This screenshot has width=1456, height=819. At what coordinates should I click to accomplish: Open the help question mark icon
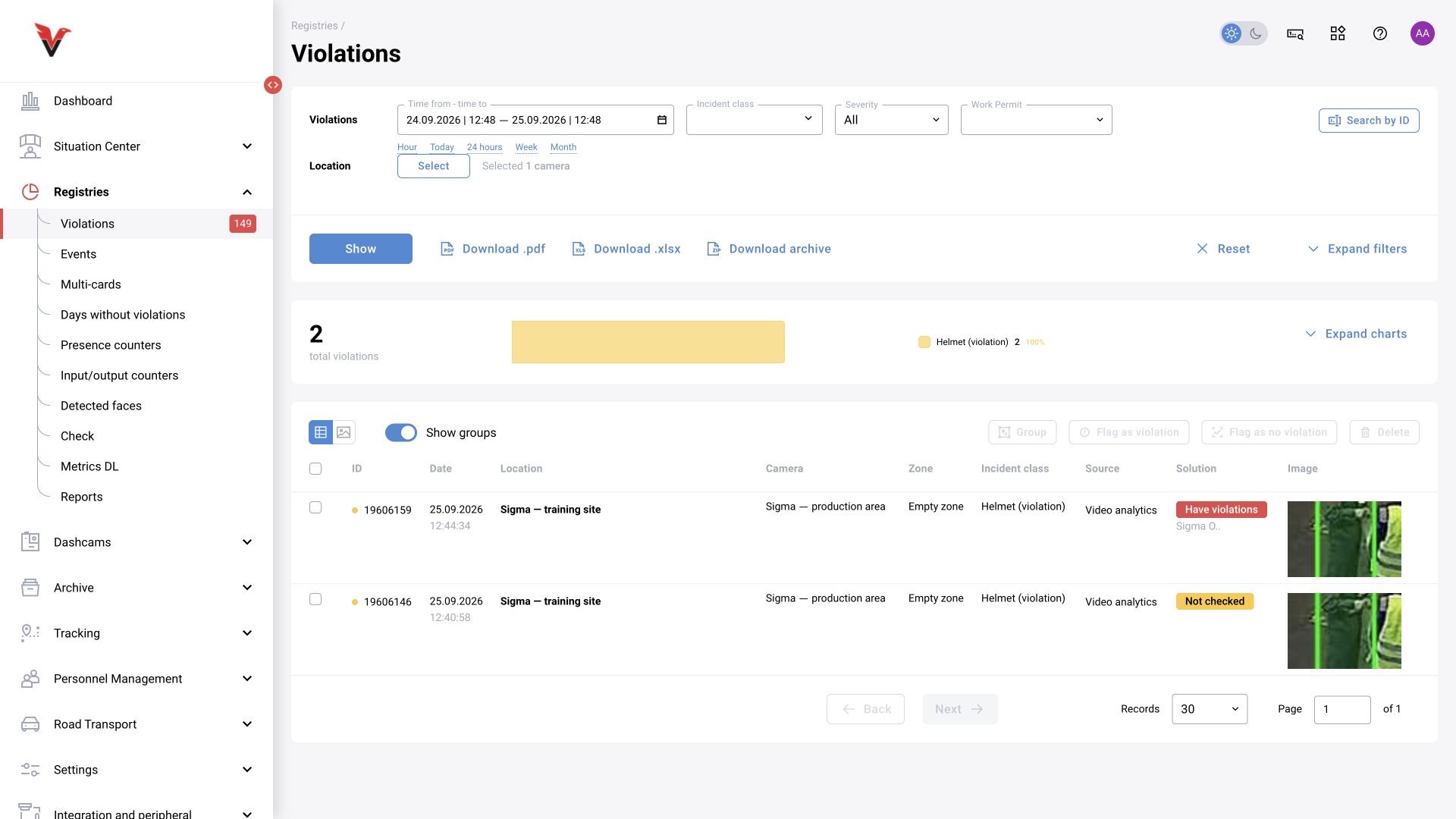tap(1380, 33)
